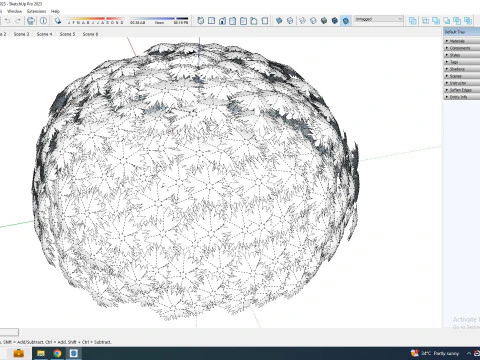The width and height of the screenshot is (480, 360).
Task: Adjust the shadow time-of-day slider
Action: click(159, 20)
